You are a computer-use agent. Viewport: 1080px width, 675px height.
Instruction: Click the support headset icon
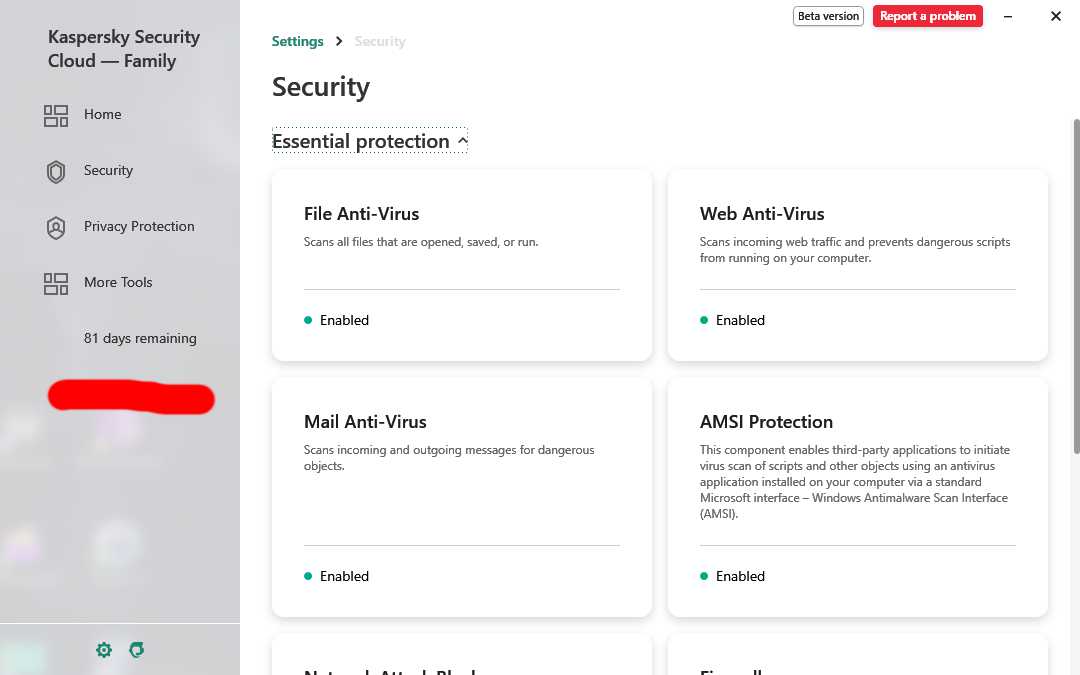137,650
